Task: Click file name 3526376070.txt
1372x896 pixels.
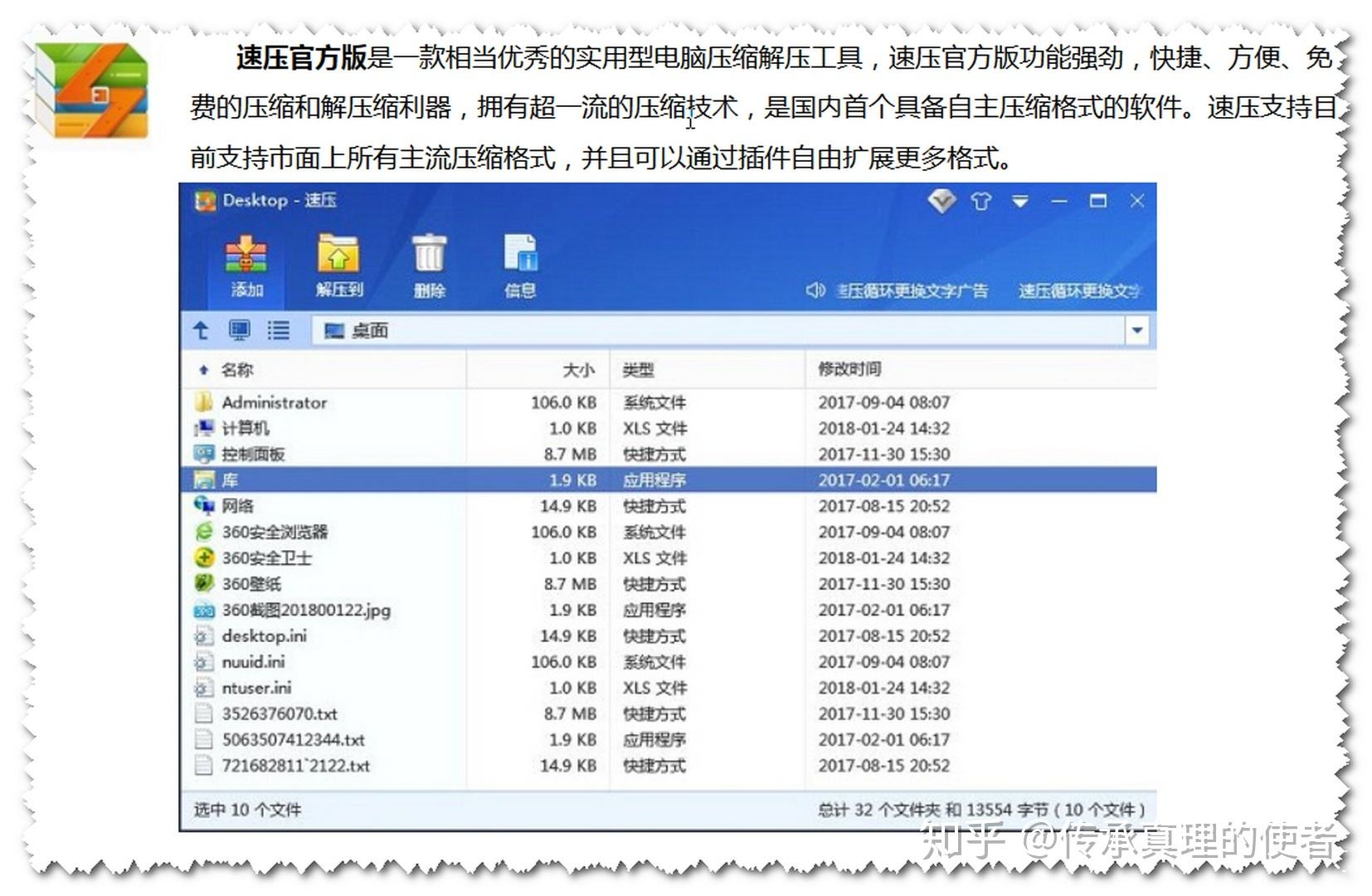Action: tap(280, 713)
